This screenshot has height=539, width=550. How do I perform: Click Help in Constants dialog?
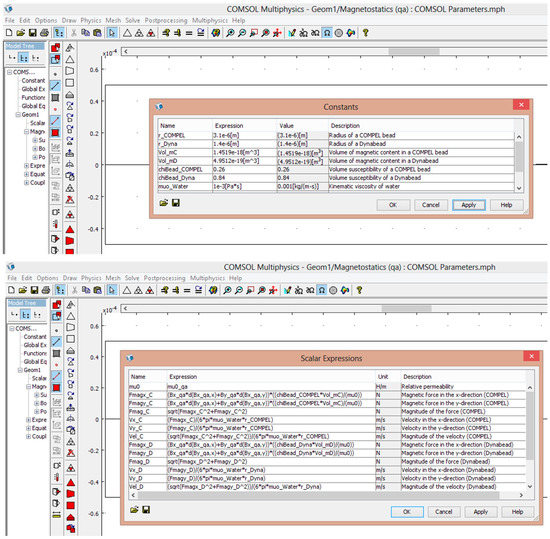507,205
